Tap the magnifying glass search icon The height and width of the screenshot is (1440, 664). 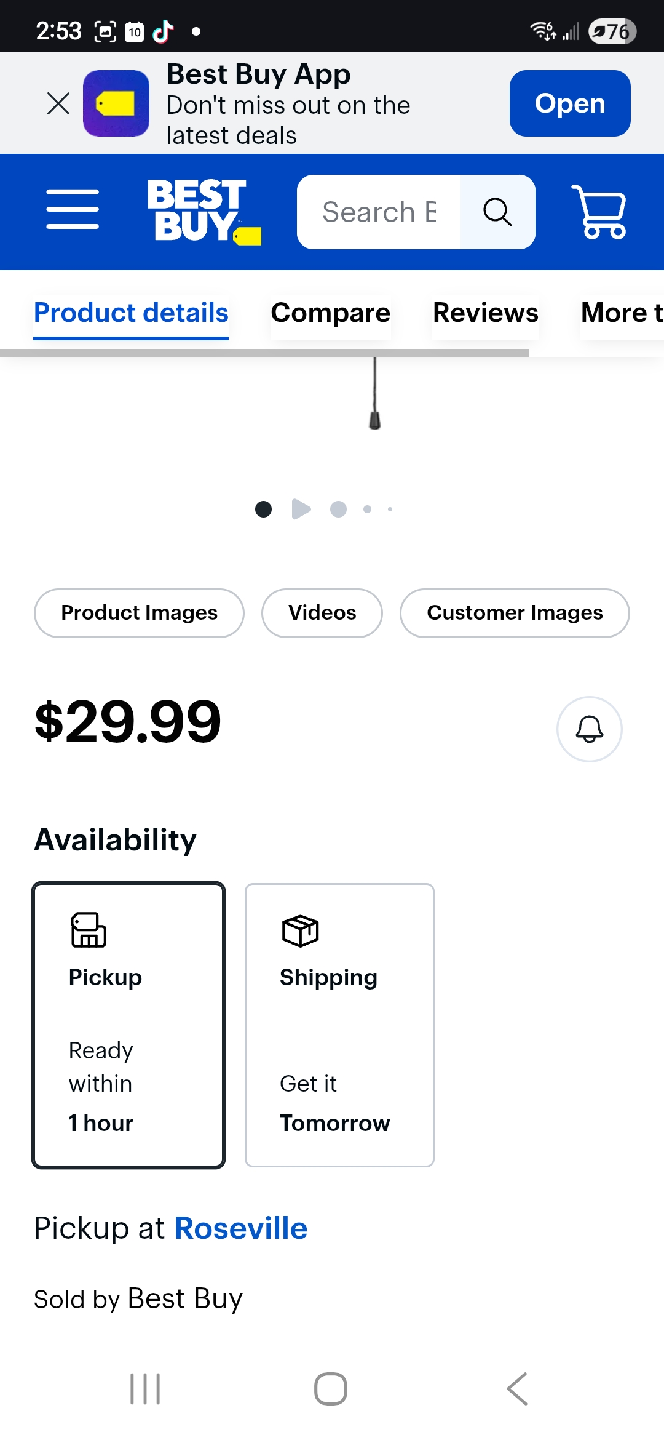[497, 212]
